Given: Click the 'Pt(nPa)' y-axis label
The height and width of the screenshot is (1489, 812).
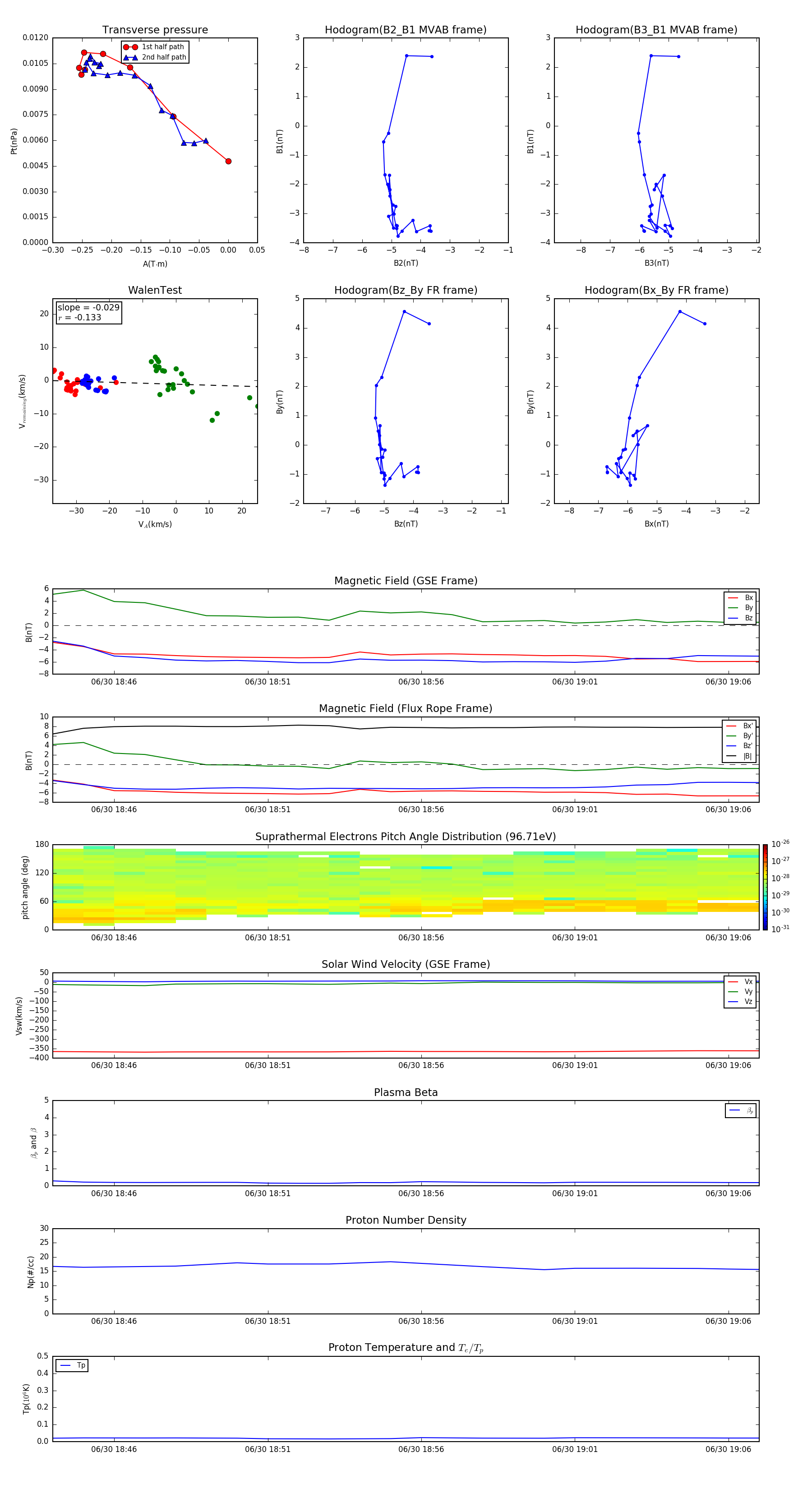Looking at the screenshot, I should point(14,141).
